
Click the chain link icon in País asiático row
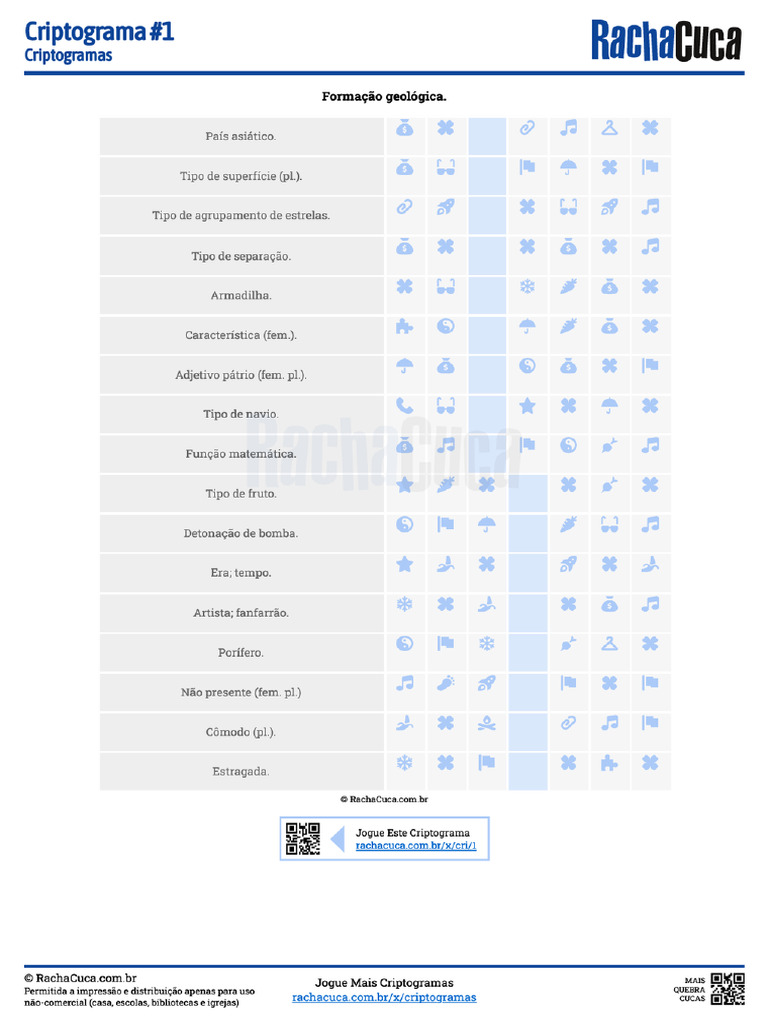pyautogui.click(x=527, y=128)
